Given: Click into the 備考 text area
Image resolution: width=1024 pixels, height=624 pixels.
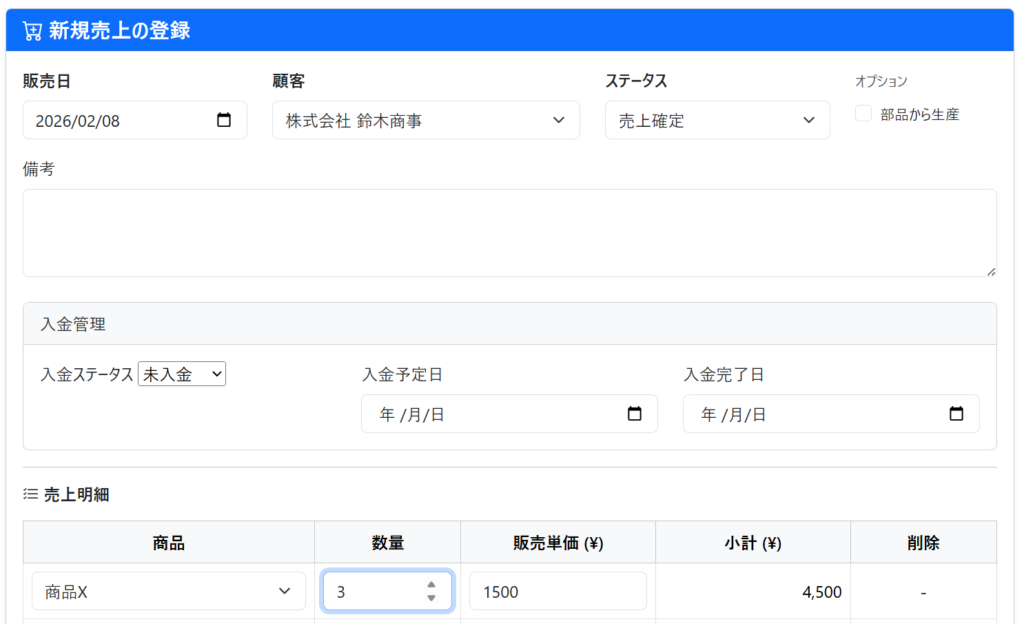Looking at the screenshot, I should pyautogui.click(x=509, y=233).
